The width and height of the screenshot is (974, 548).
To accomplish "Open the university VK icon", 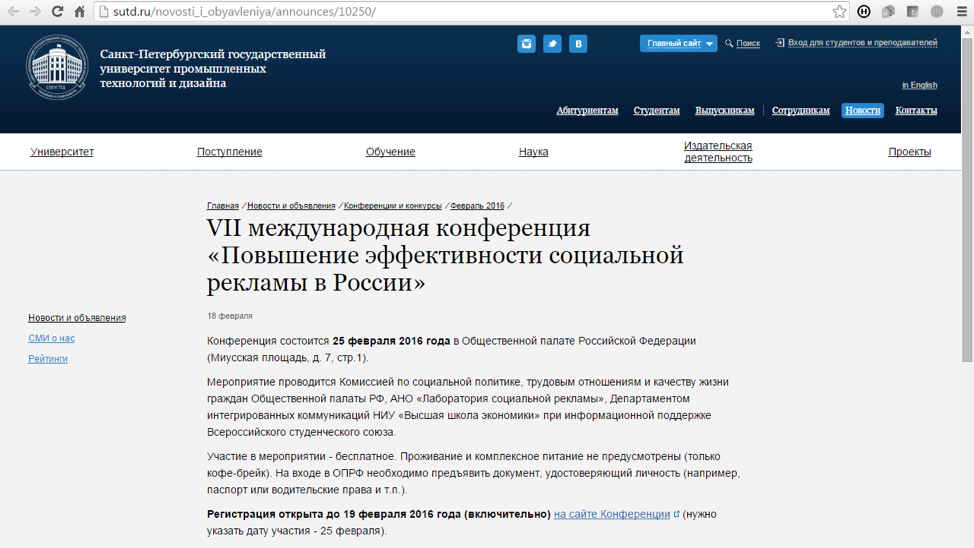I will coord(578,43).
